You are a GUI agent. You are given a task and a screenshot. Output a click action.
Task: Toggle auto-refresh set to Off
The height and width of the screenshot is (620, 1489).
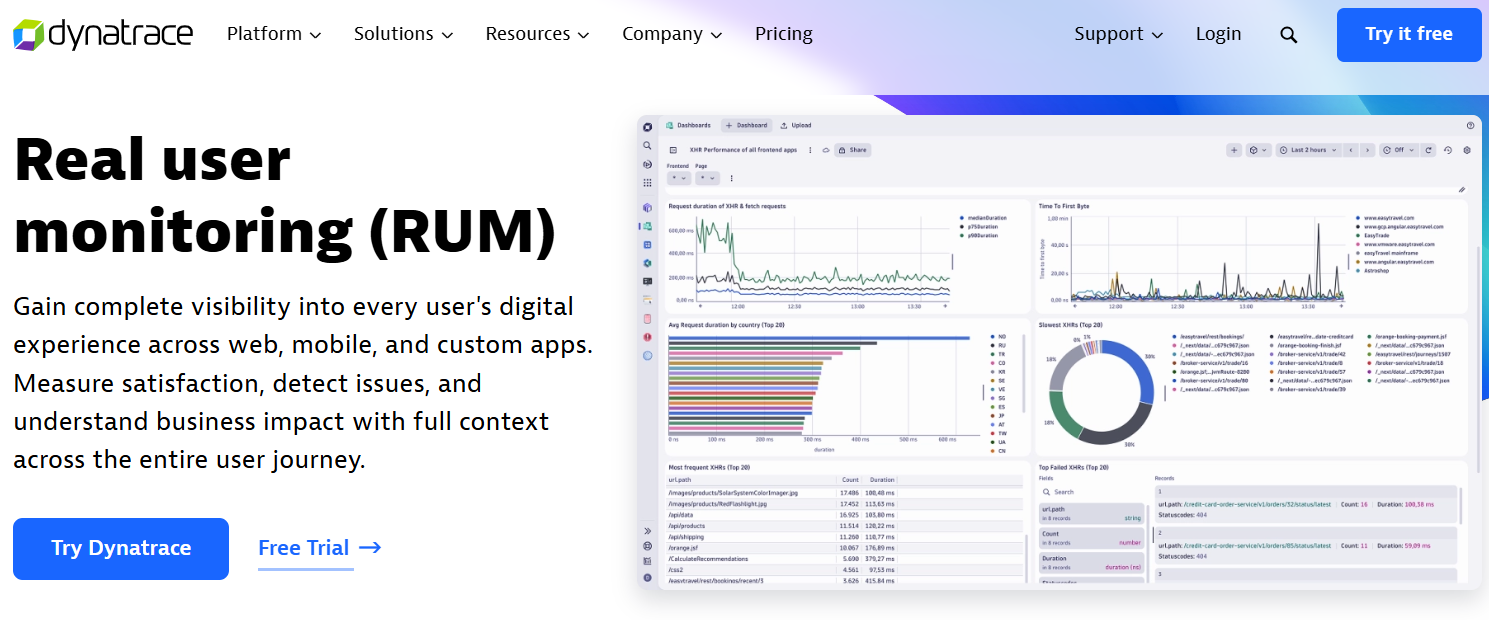pos(1398,150)
